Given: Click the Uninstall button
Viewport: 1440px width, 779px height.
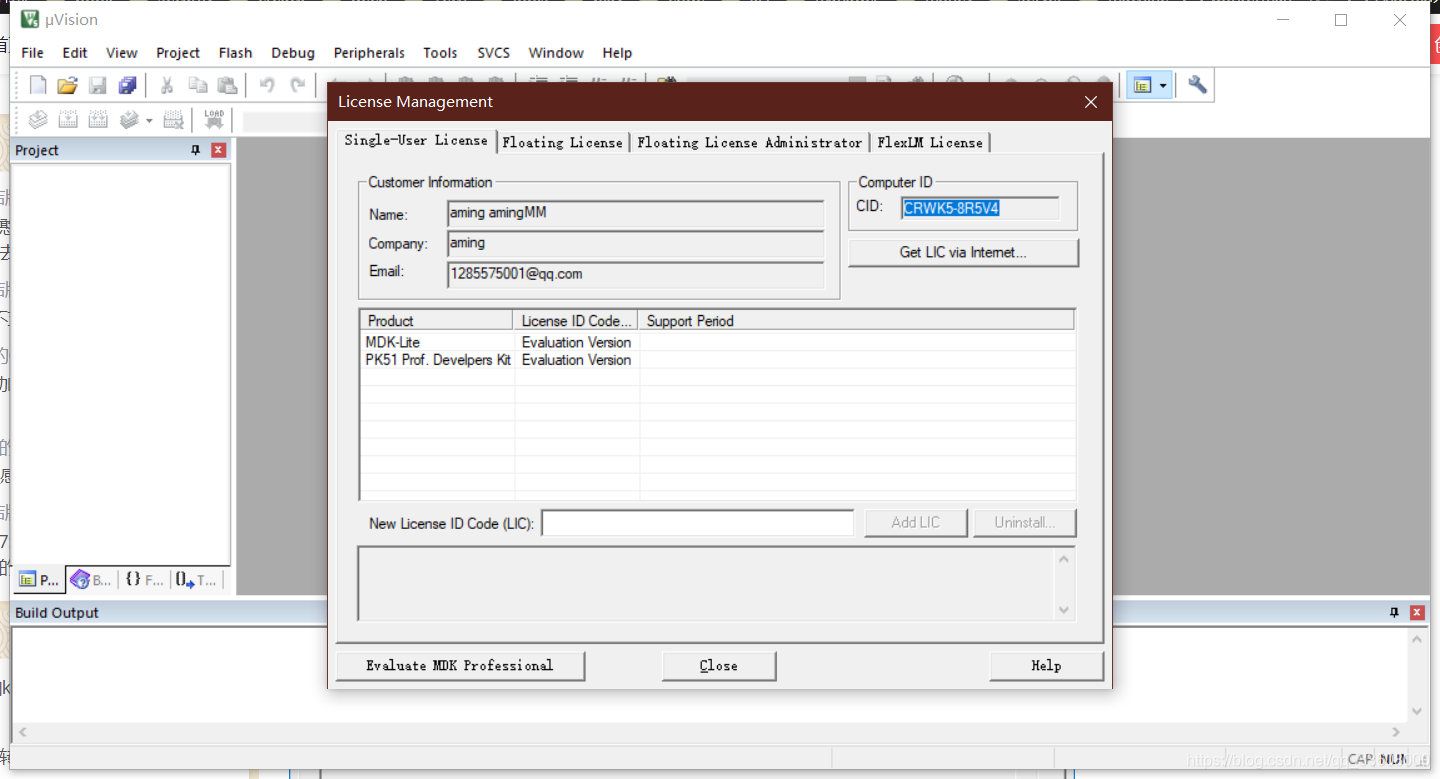Looking at the screenshot, I should point(1024,522).
